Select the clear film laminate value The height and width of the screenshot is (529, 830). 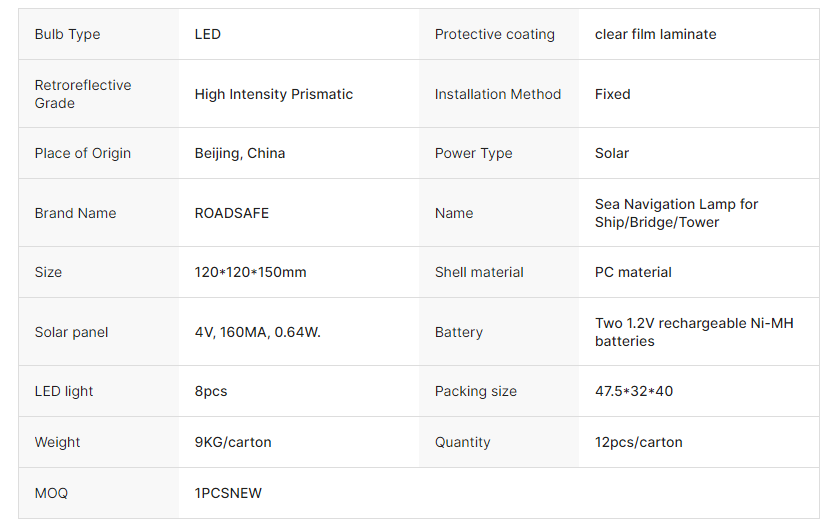pyautogui.click(x=655, y=34)
